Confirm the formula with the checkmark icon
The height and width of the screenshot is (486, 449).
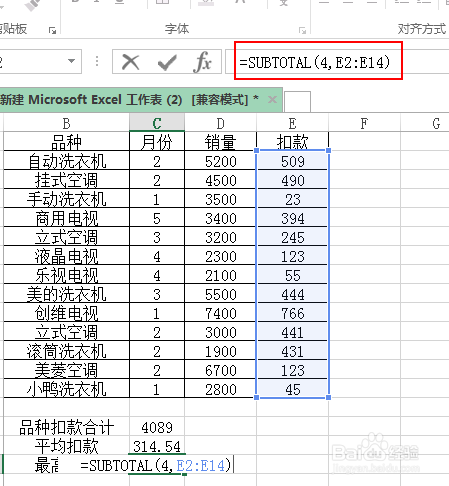tap(167, 62)
